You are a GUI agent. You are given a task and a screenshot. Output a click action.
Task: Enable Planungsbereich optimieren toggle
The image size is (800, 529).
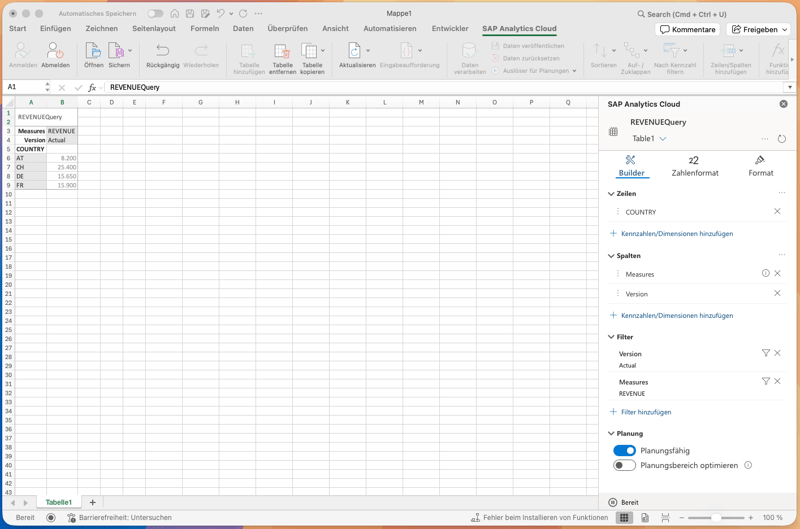(624, 465)
